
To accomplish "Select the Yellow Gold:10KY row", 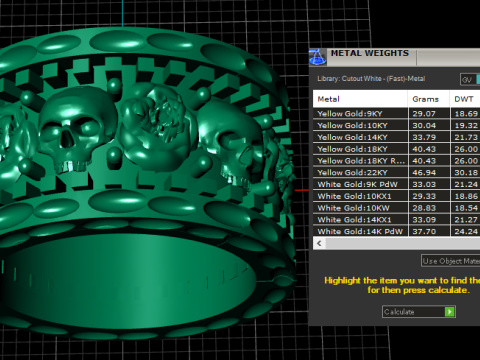I will click(x=397, y=125).
